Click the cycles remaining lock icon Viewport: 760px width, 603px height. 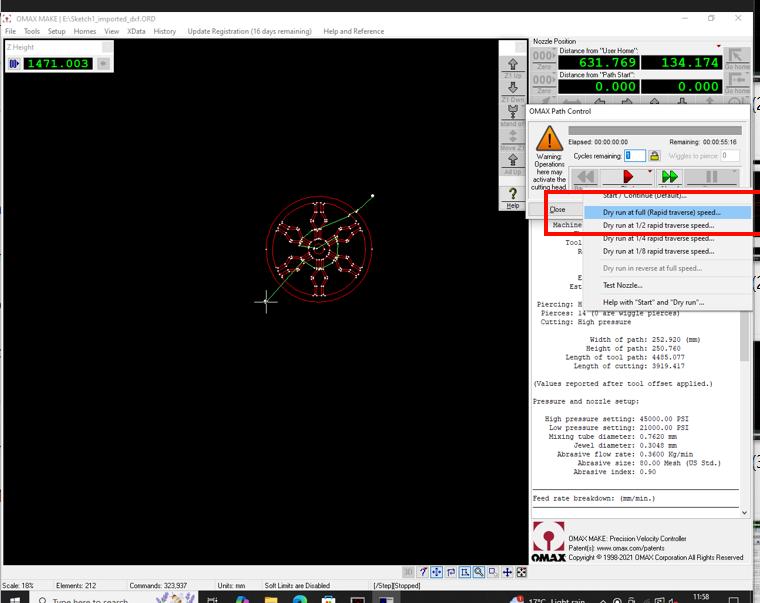click(654, 156)
